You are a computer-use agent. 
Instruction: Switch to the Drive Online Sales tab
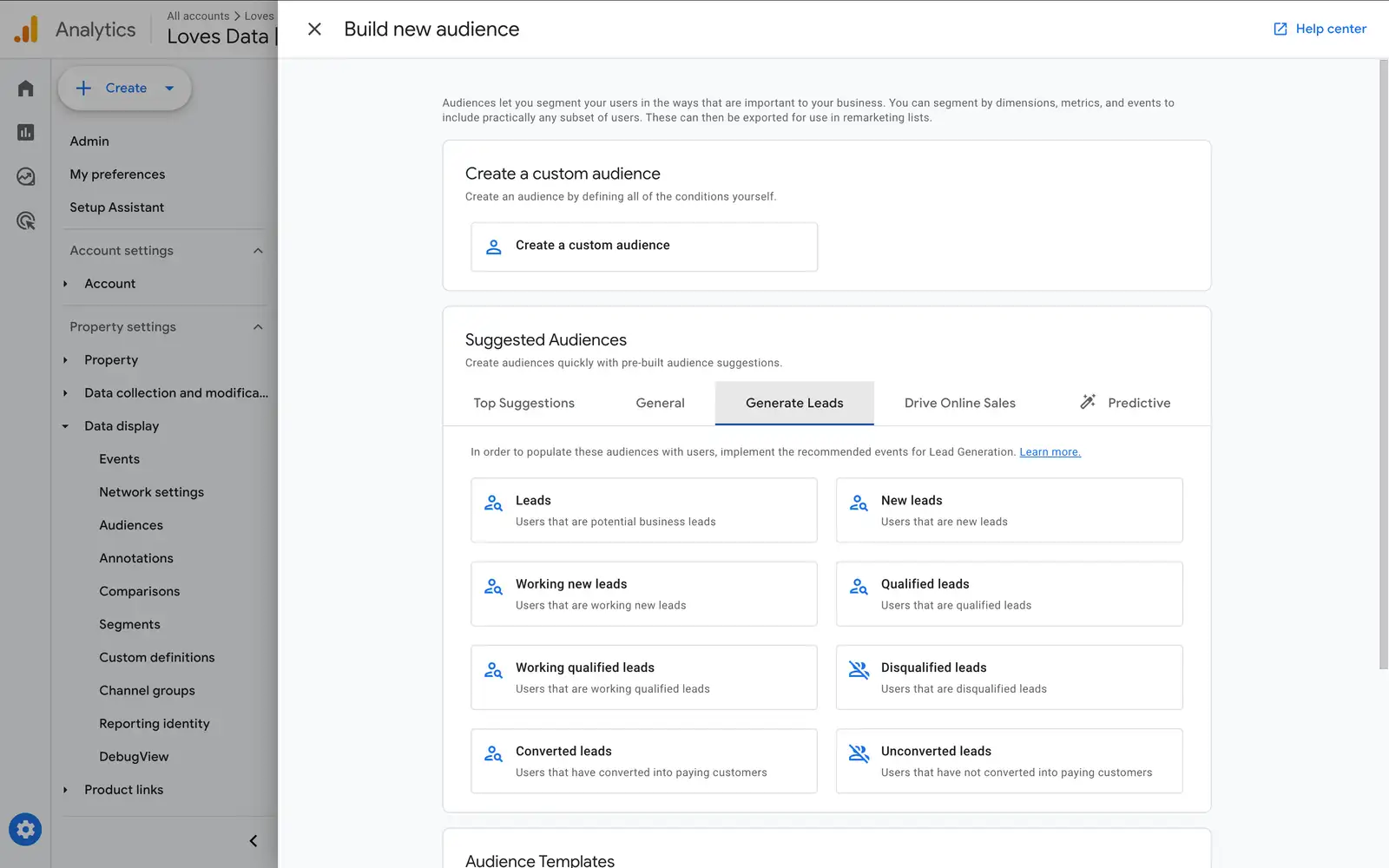959,402
